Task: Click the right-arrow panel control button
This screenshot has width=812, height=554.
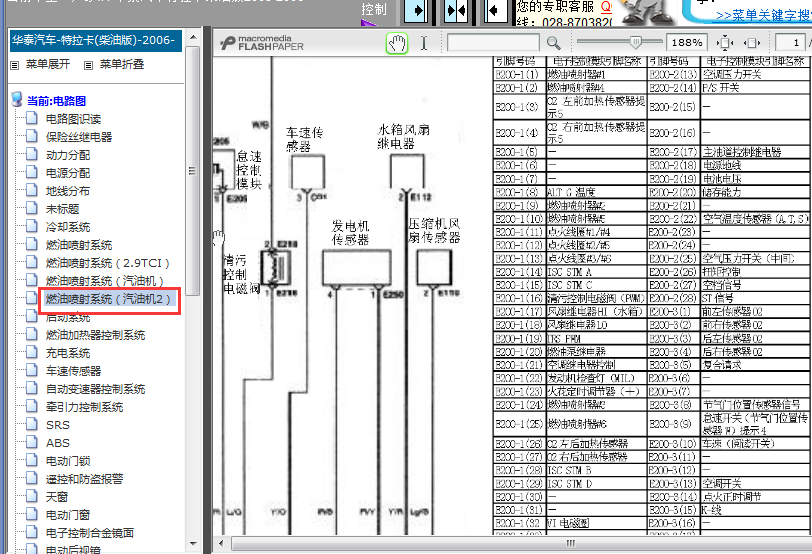Action: [x=416, y=10]
